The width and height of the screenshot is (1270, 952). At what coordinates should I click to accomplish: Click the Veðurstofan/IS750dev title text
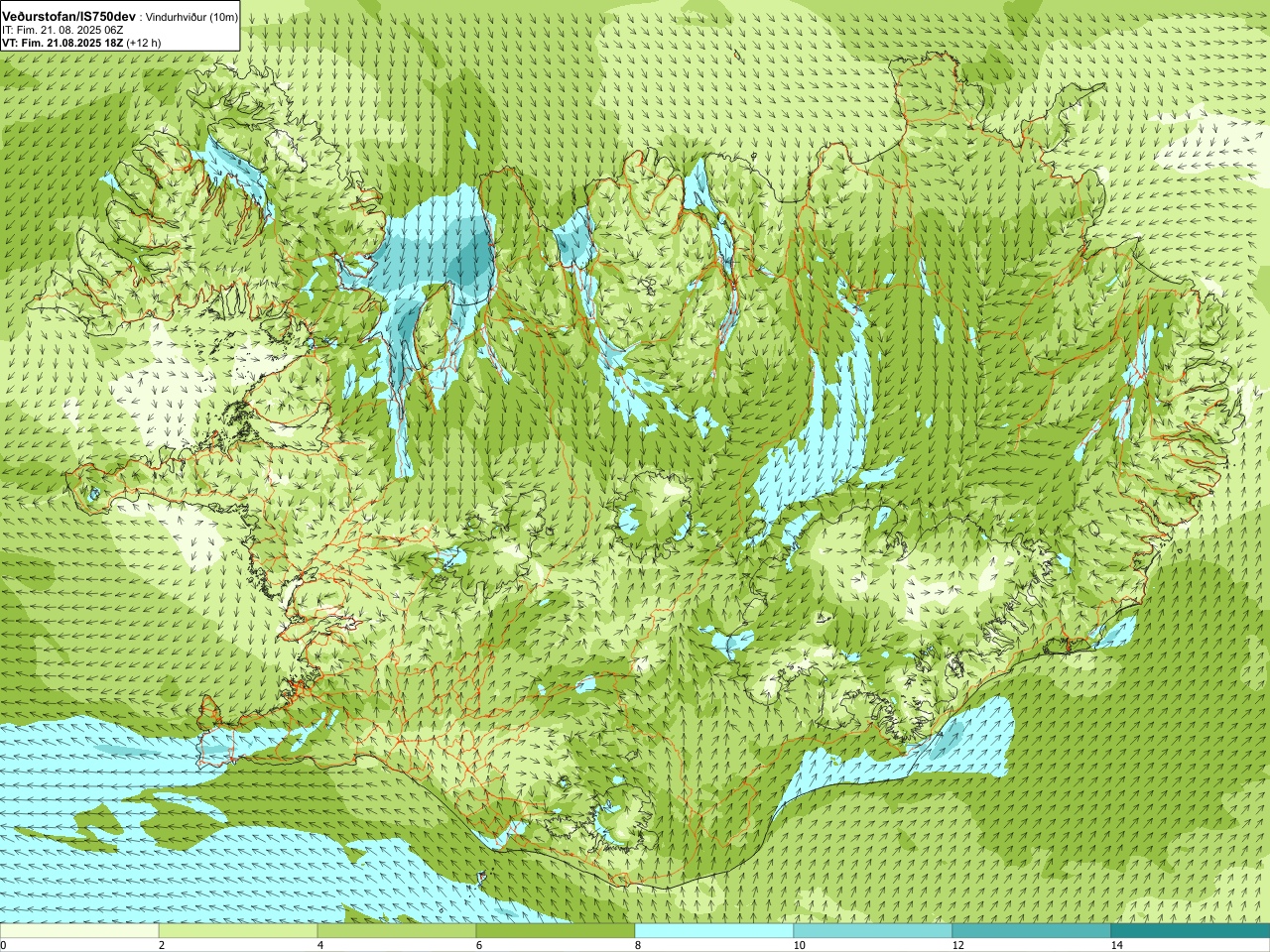[69, 17]
